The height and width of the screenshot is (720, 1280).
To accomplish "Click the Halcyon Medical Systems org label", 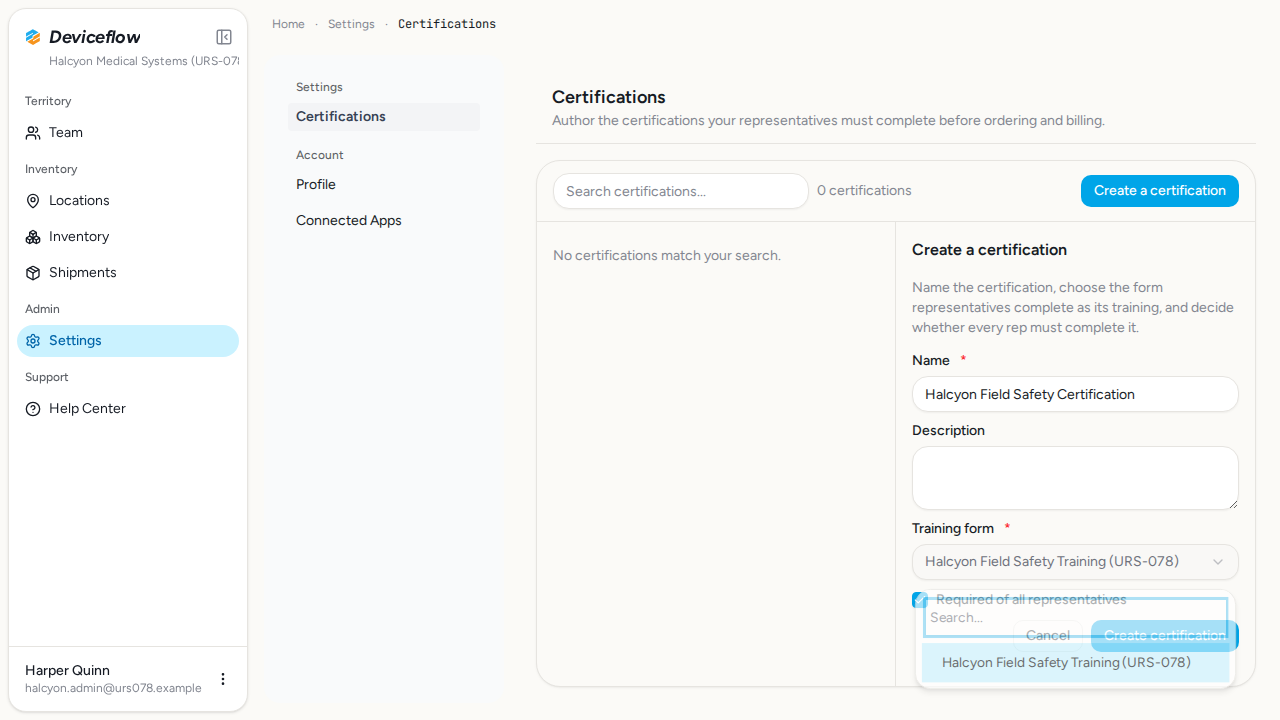I will (x=144, y=61).
